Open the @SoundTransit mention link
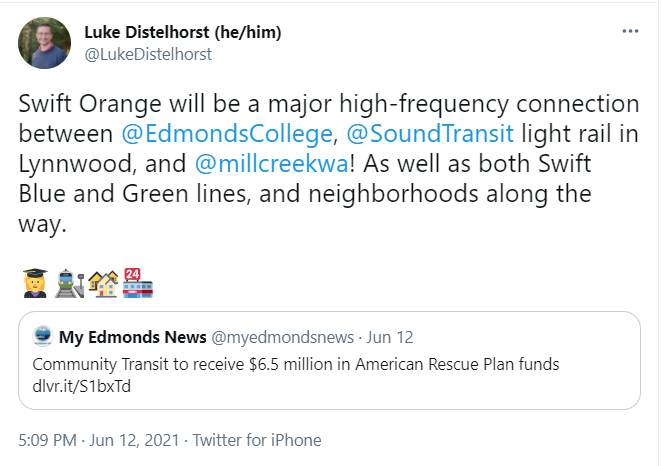The image size is (661, 466). coord(430,134)
